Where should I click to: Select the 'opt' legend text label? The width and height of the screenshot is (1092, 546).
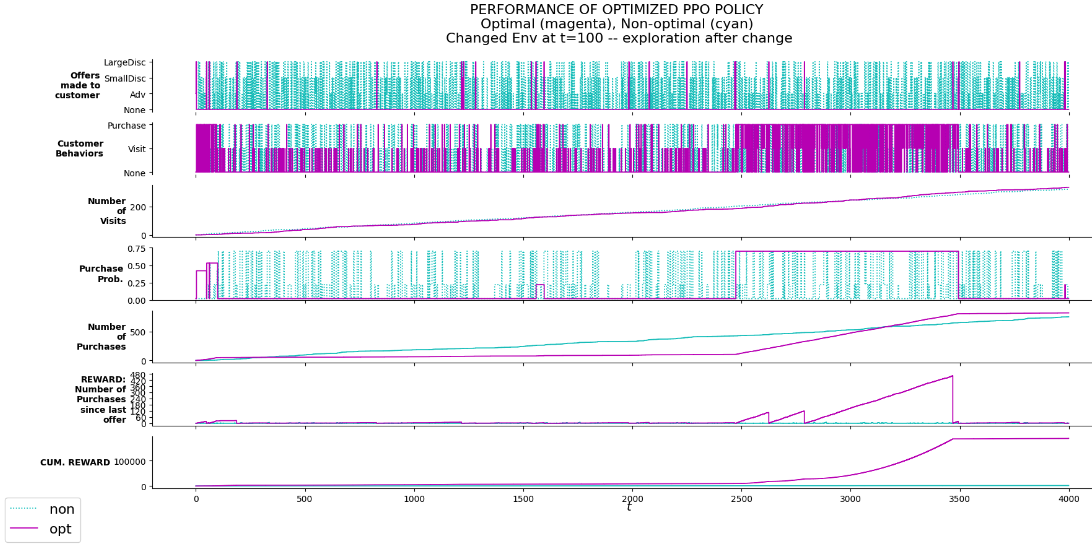pos(60,528)
